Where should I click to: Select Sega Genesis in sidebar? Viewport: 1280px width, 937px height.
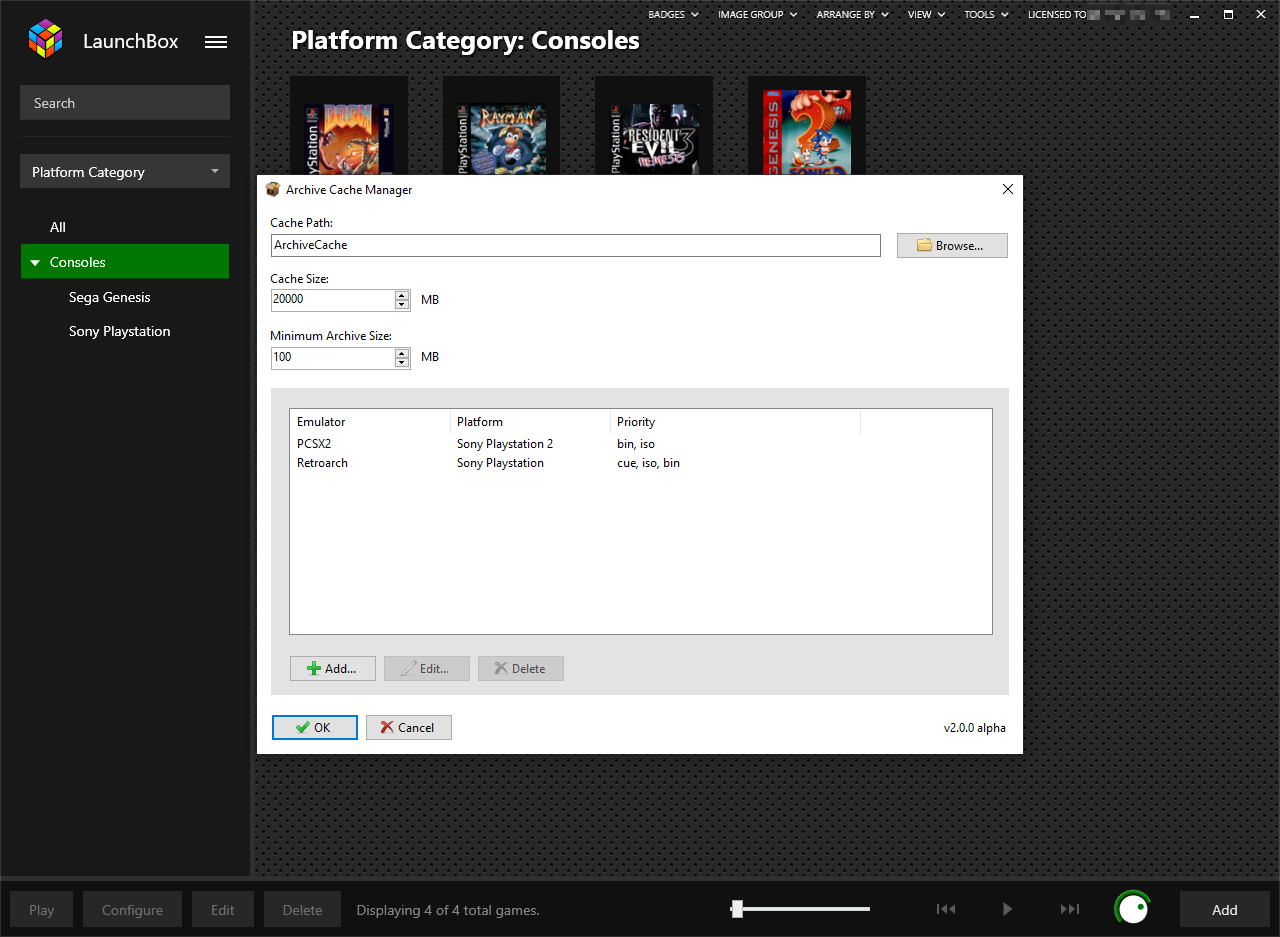(x=110, y=297)
